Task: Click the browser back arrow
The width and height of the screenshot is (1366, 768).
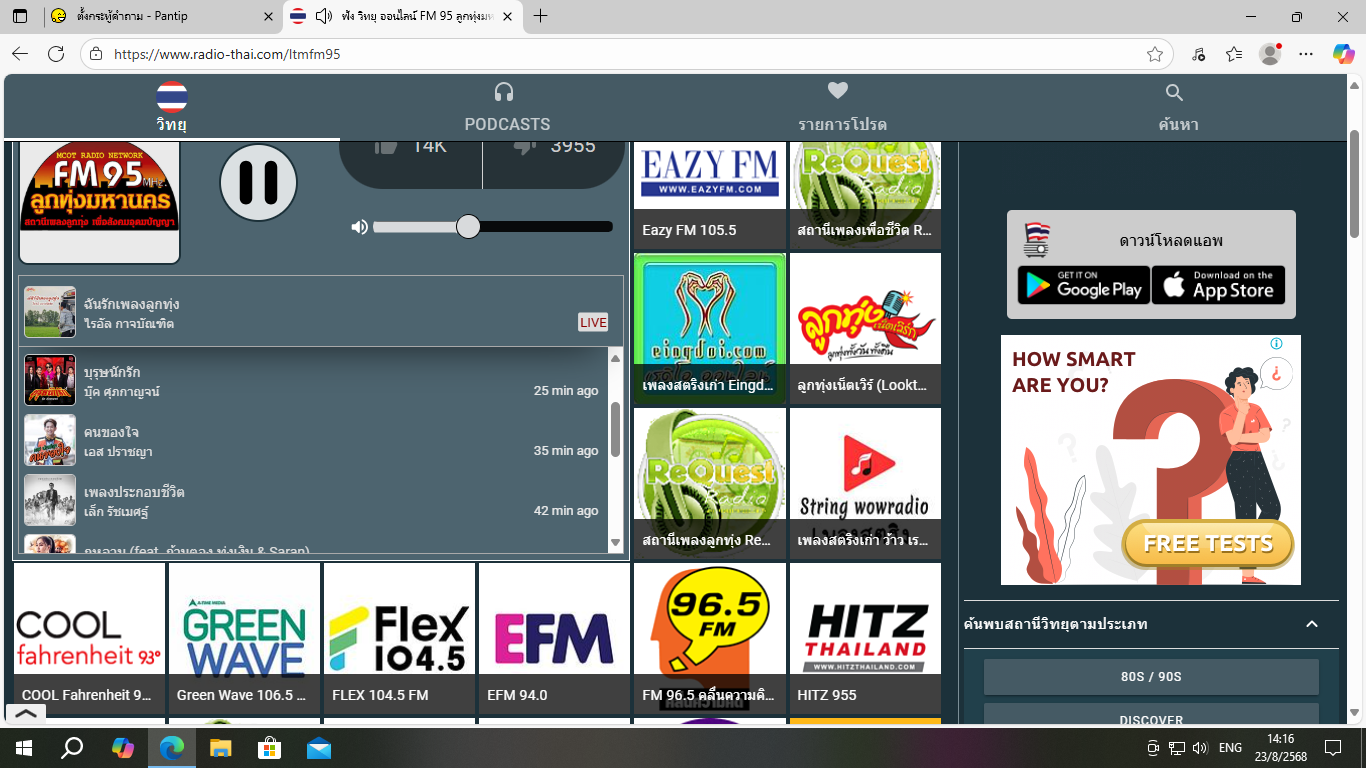Action: 20,54
